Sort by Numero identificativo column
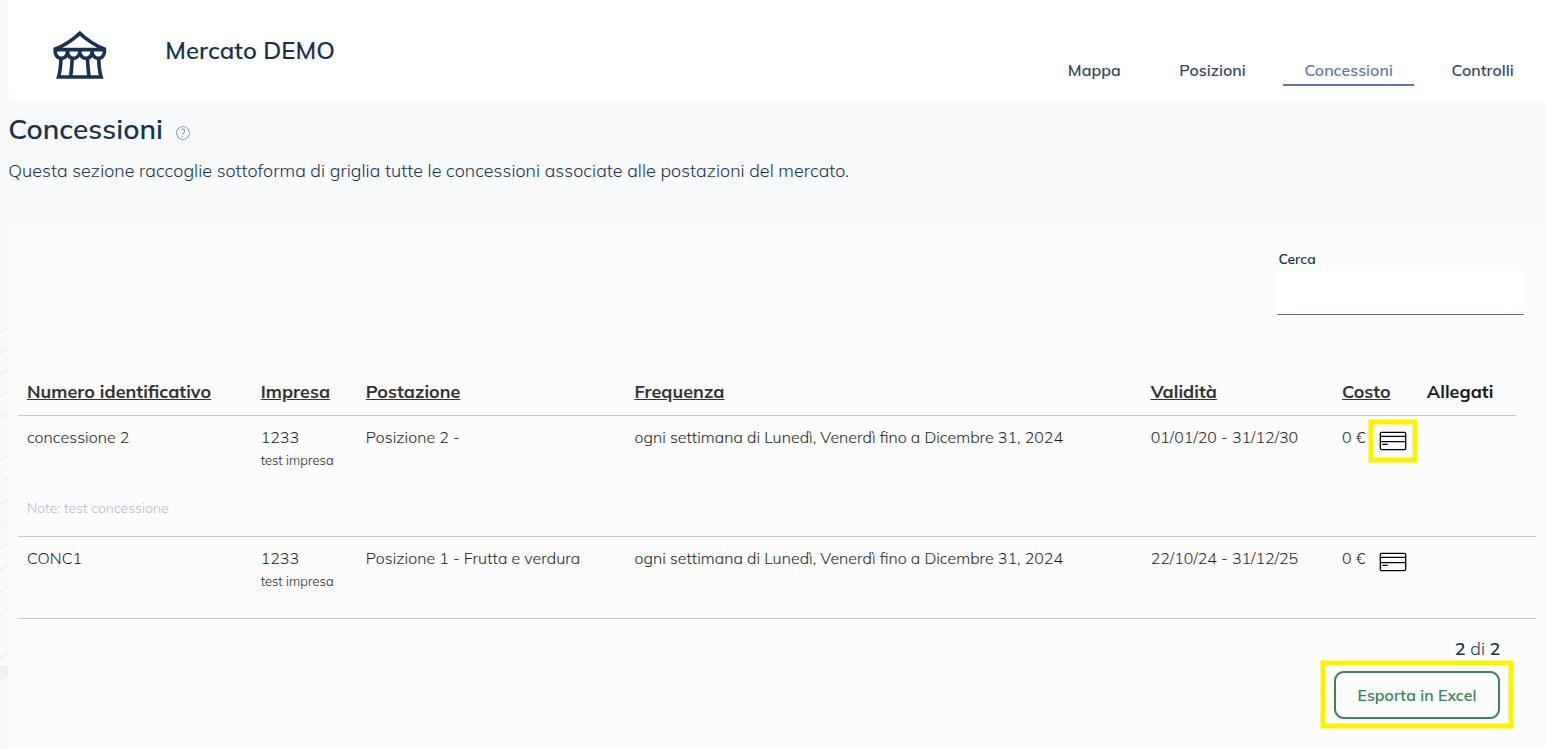This screenshot has width=1546, height=749. coord(119,392)
